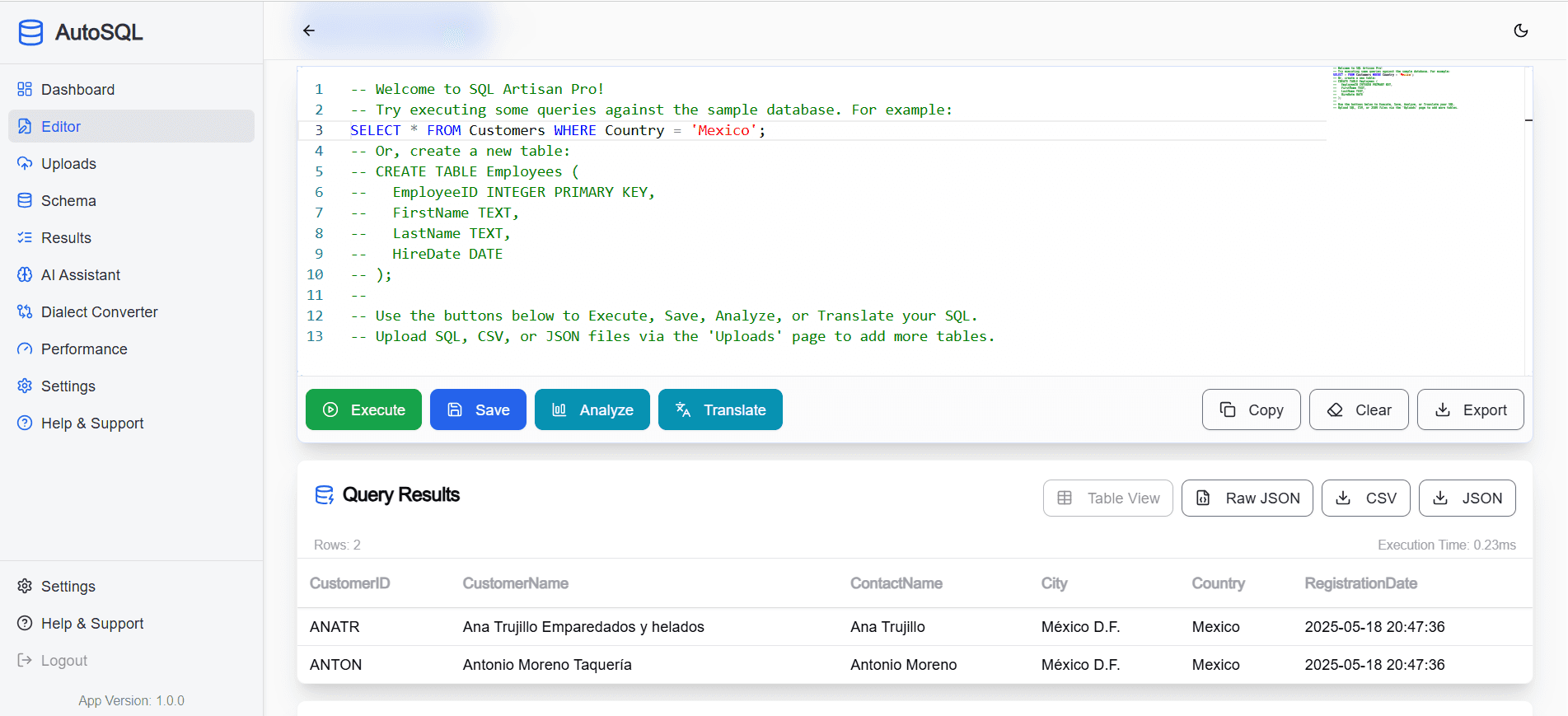Screen dimensions: 1568x716
Task: Clear the editor with the Clear button
Action: coord(1359,409)
